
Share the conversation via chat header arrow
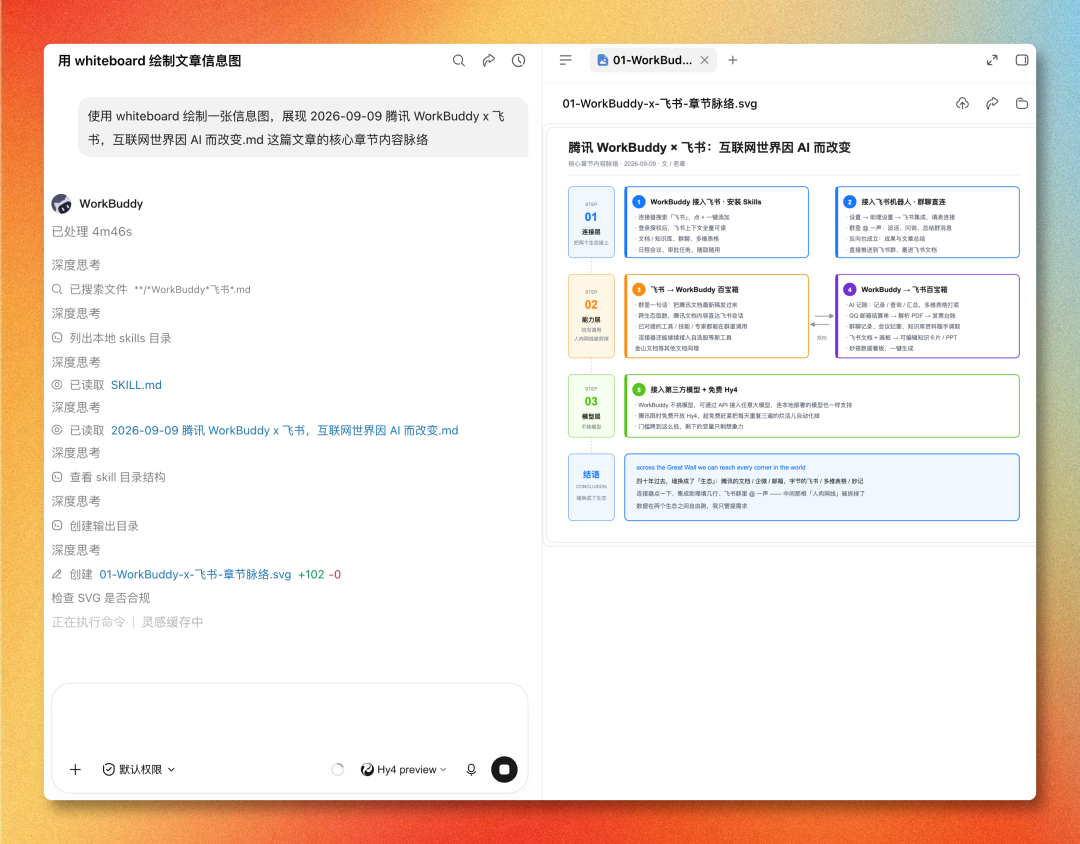[x=488, y=61]
